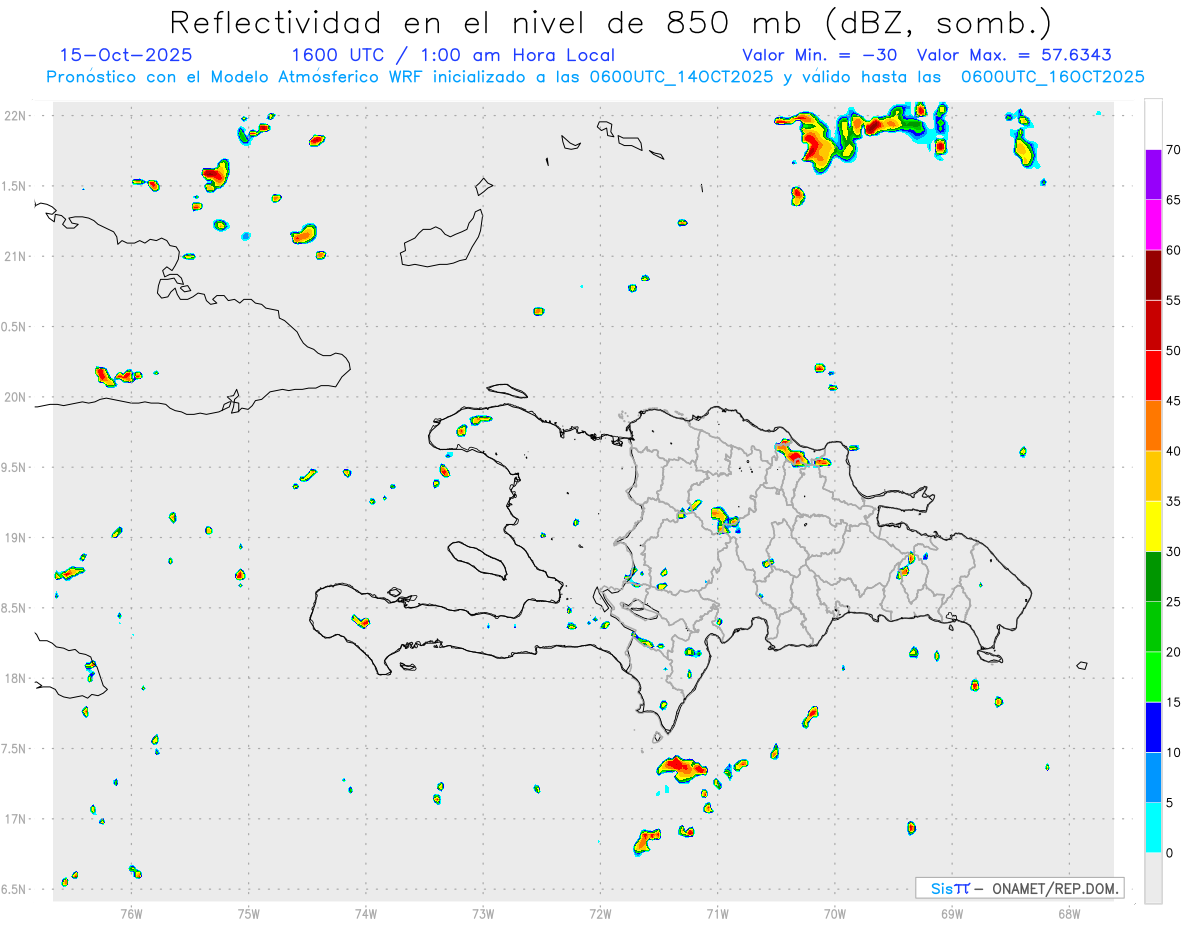Click the '19N' latitude label

pos(15,538)
